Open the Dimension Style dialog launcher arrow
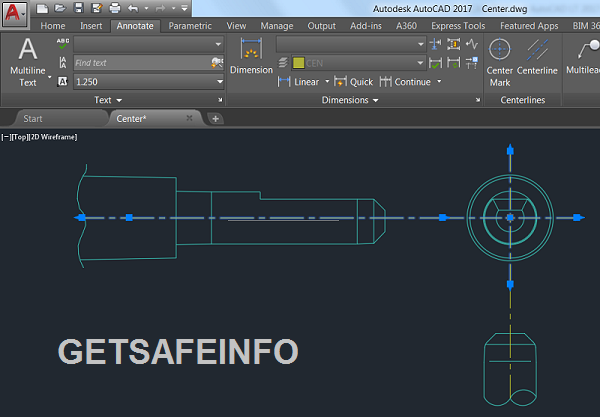This screenshot has height=417, width=600. [478, 100]
